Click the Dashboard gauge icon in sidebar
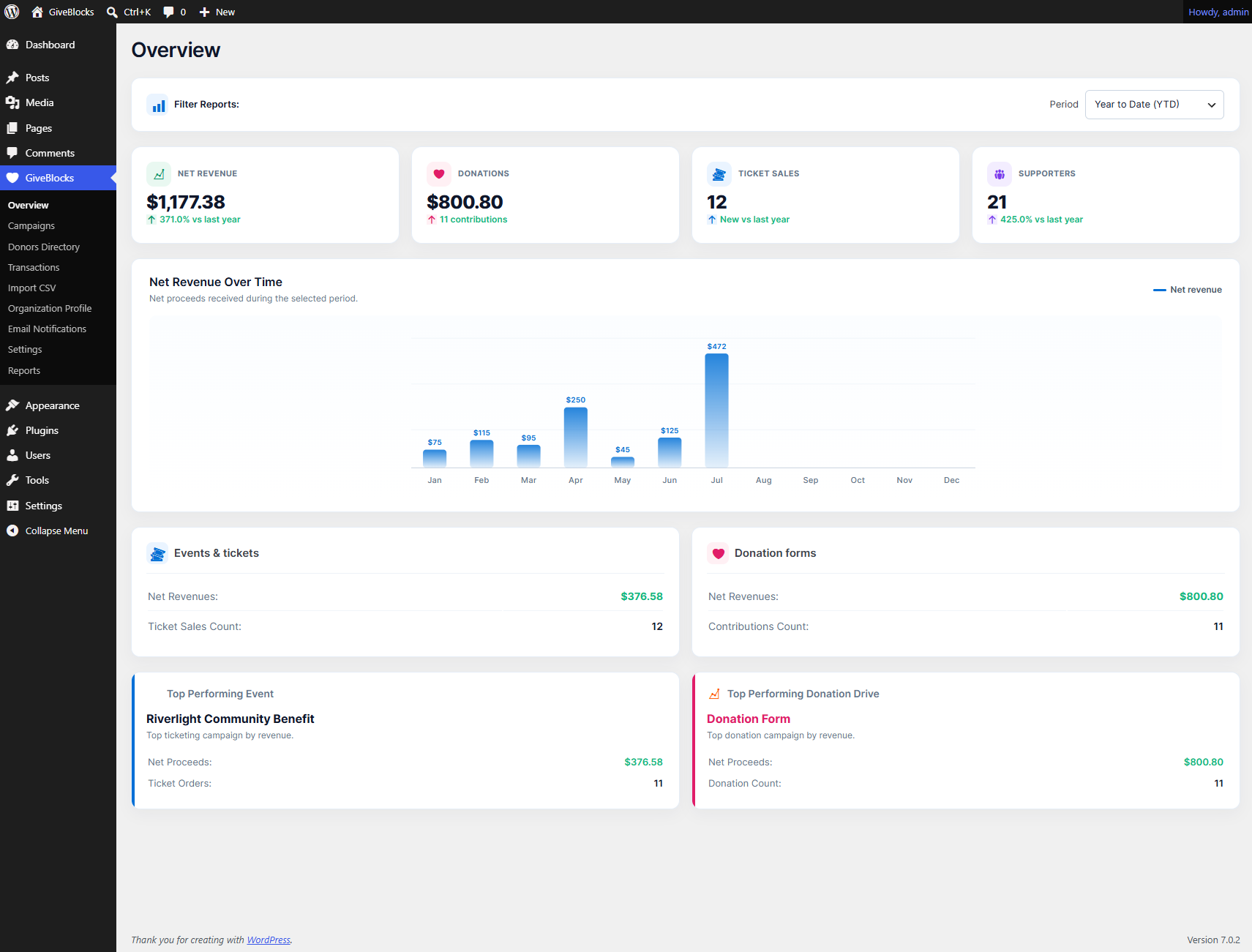 12,45
